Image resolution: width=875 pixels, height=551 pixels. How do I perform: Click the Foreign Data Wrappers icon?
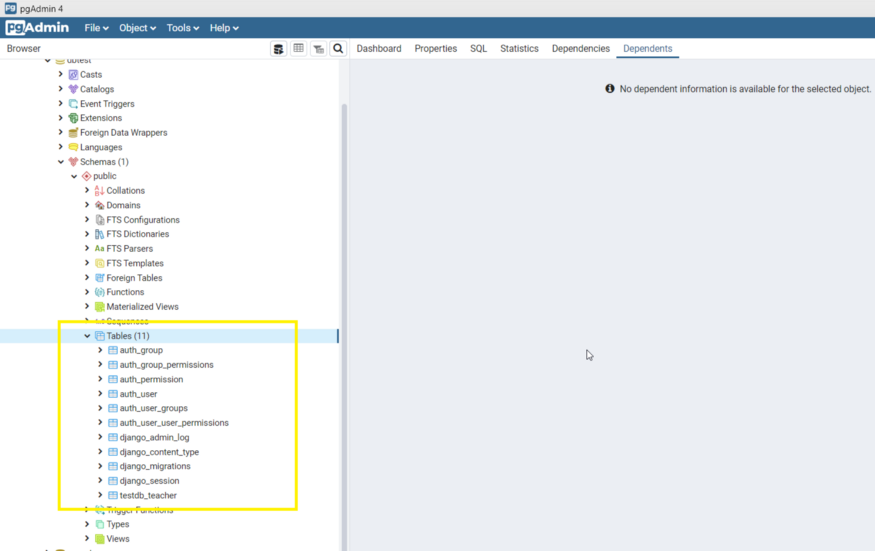73,132
